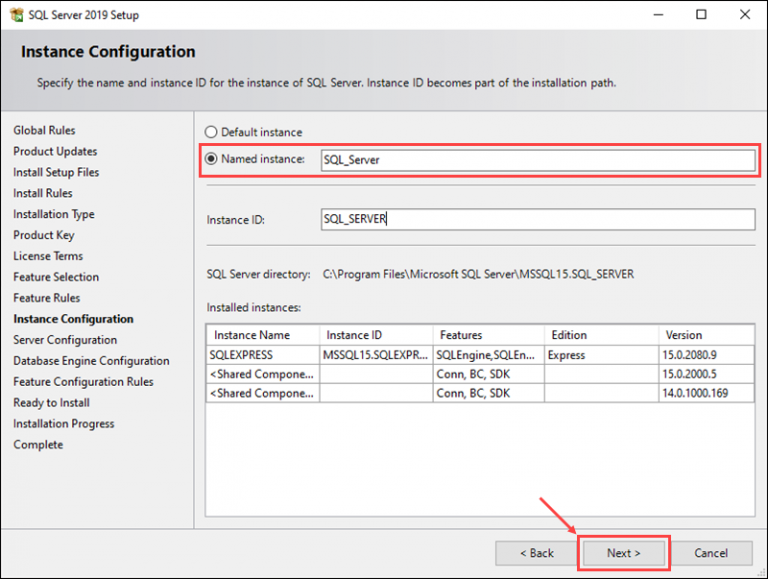
Task: Click the Edition column header
Action: coord(569,335)
